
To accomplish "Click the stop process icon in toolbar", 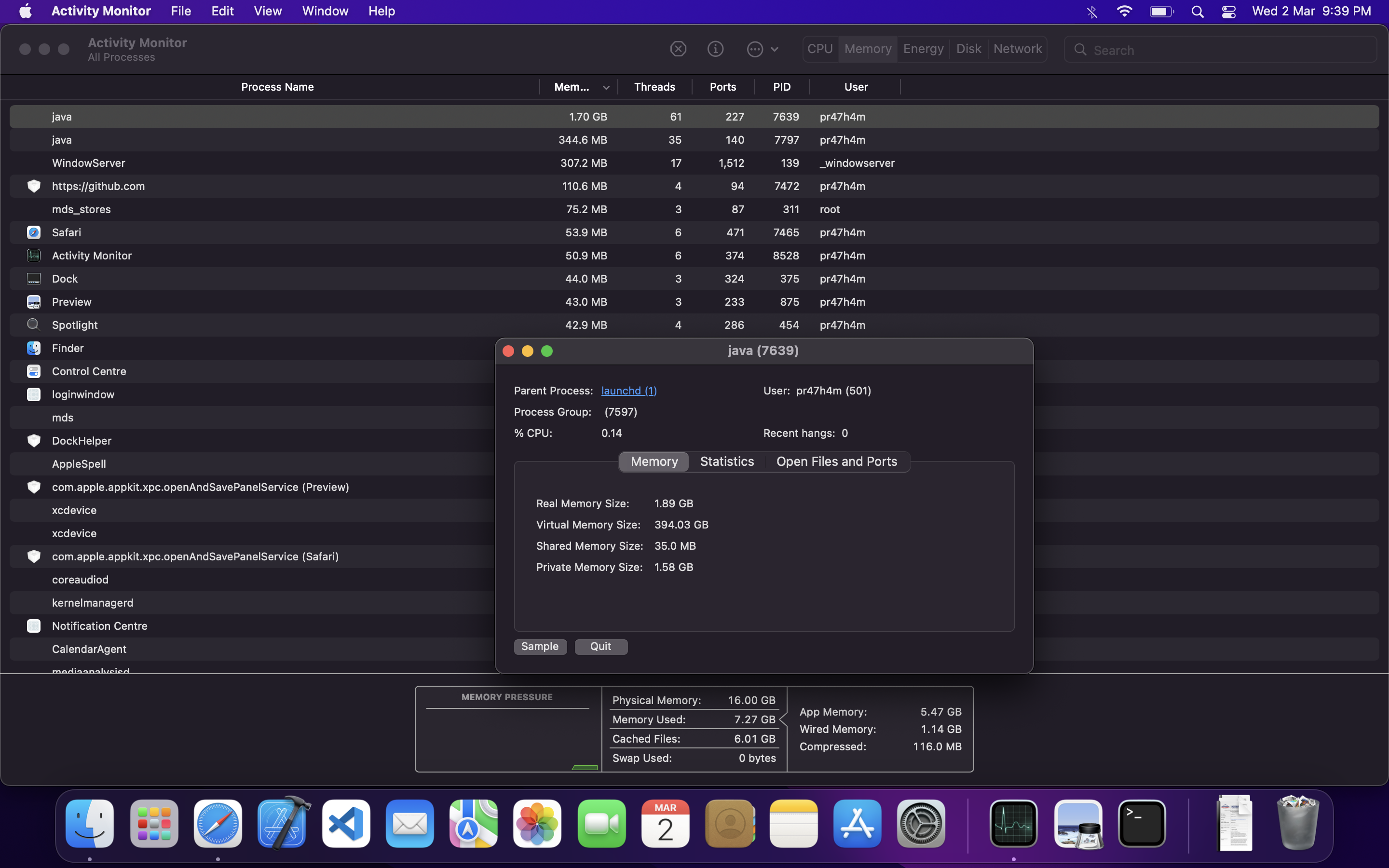I will point(678,49).
